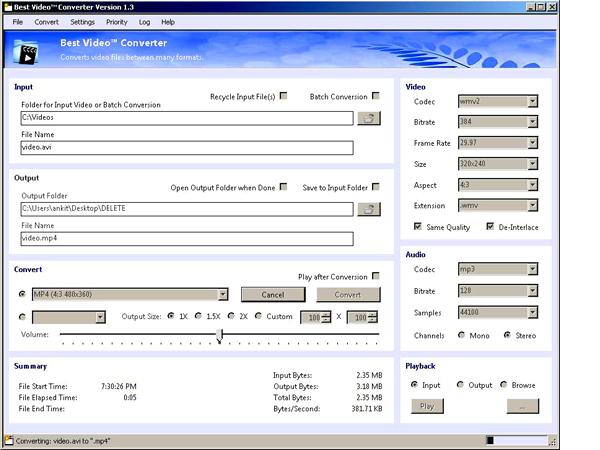Click the conversion progress bar in status bar
Screen dimensions: 600x450
(x=517, y=440)
